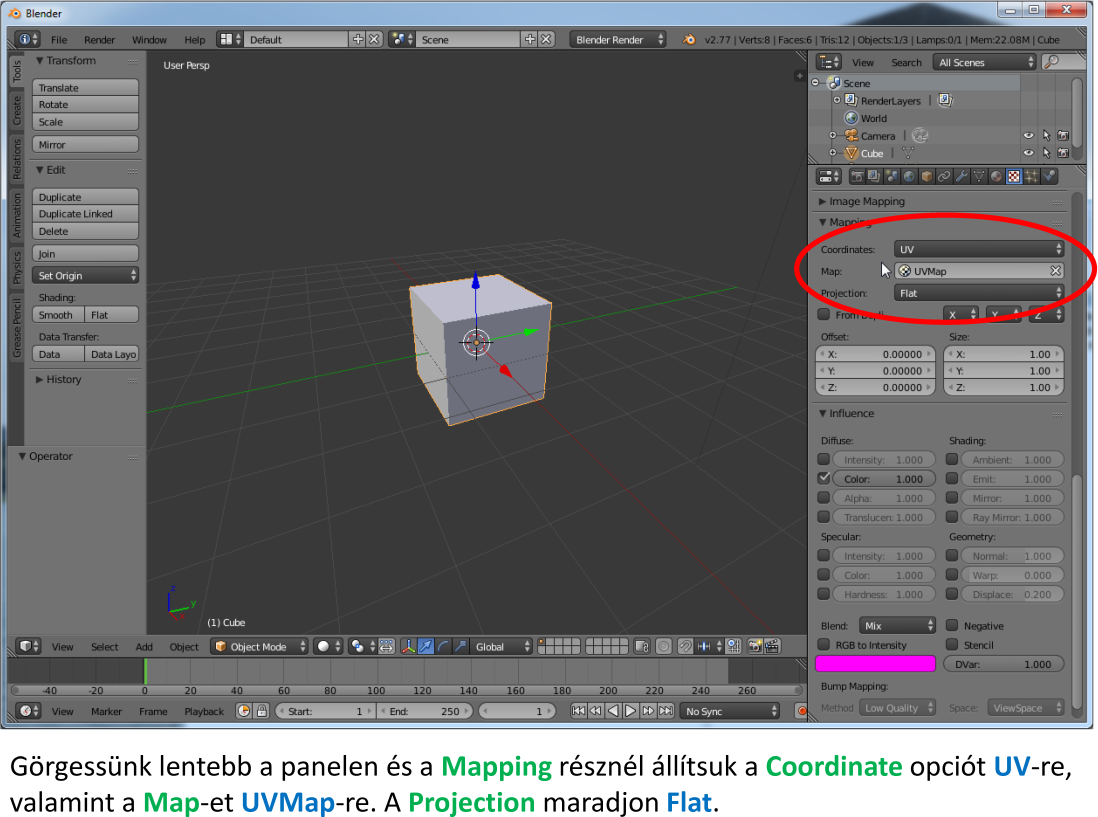Open the Global orientation dropdown
This screenshot has height=817, width=1098.
(501, 646)
